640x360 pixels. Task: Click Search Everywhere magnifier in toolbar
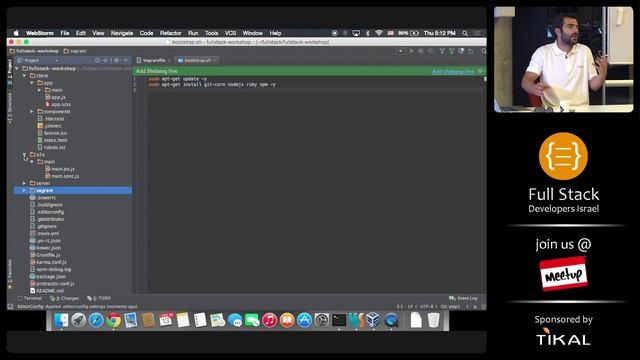tap(484, 51)
